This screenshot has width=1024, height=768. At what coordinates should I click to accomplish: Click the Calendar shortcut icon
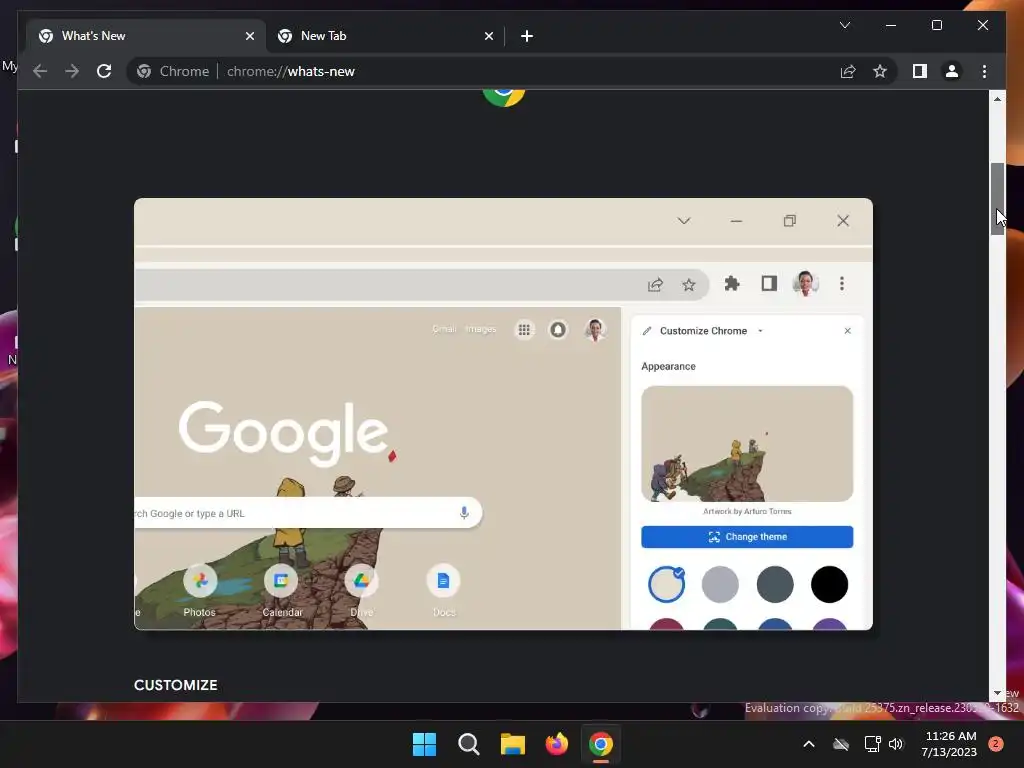(x=281, y=580)
